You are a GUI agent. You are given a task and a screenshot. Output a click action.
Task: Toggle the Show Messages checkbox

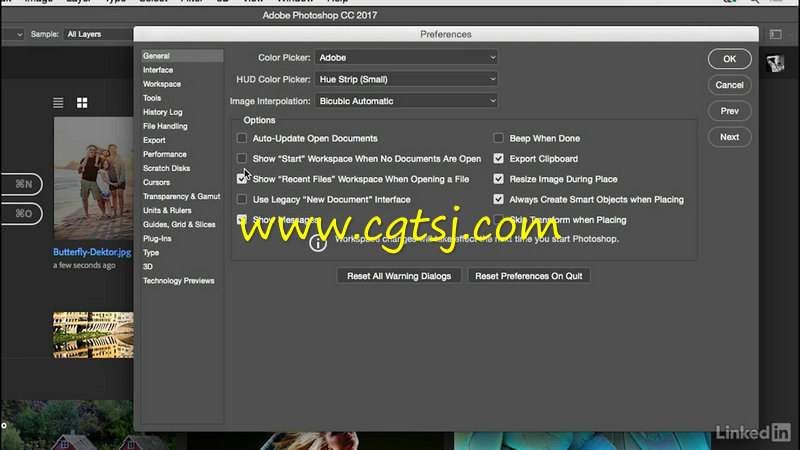[x=242, y=219]
